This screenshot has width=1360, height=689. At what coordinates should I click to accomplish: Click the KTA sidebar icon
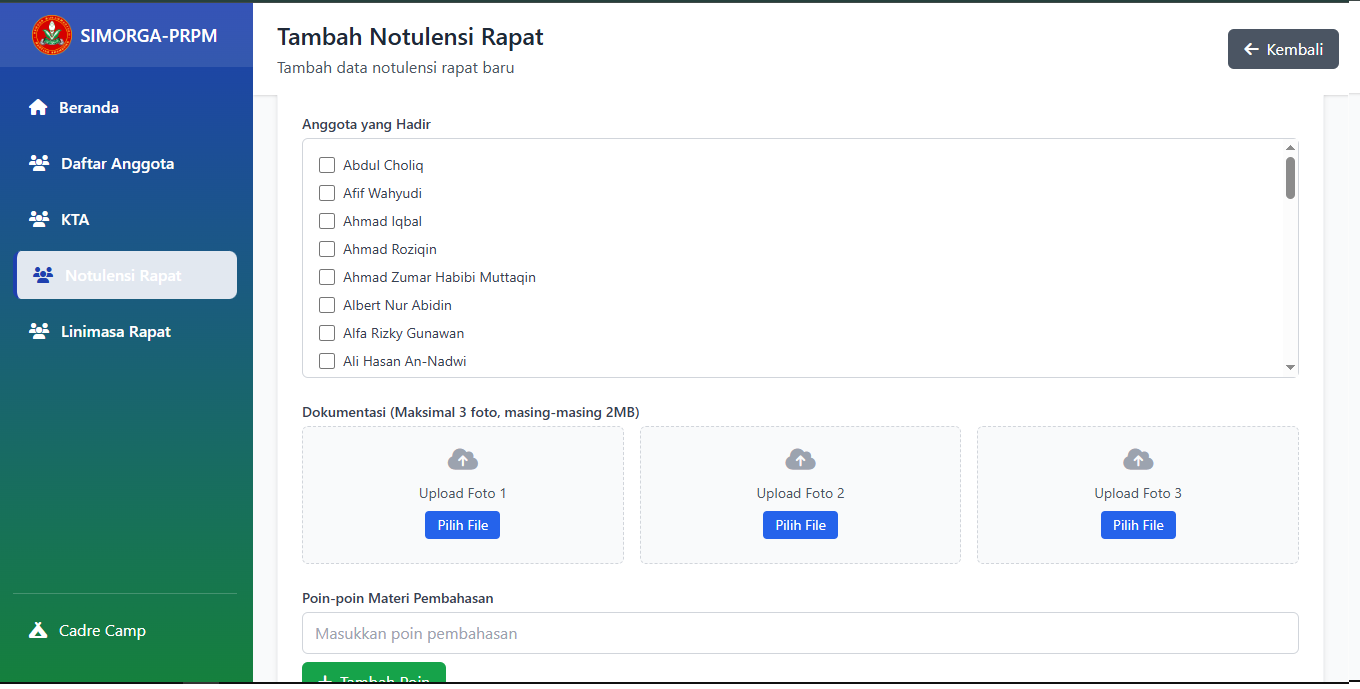39,220
